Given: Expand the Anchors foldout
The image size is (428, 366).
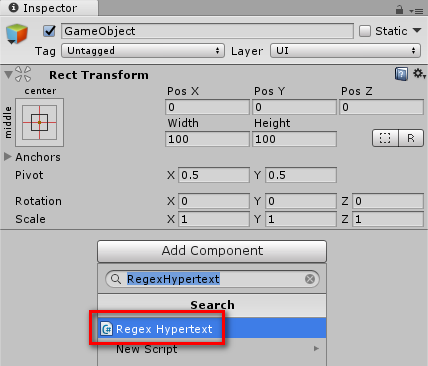Looking at the screenshot, I should 8,156.
